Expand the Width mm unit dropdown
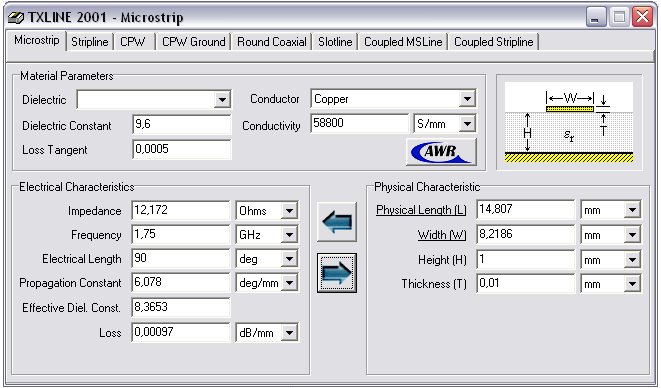The height and width of the screenshot is (388, 661). point(632,235)
